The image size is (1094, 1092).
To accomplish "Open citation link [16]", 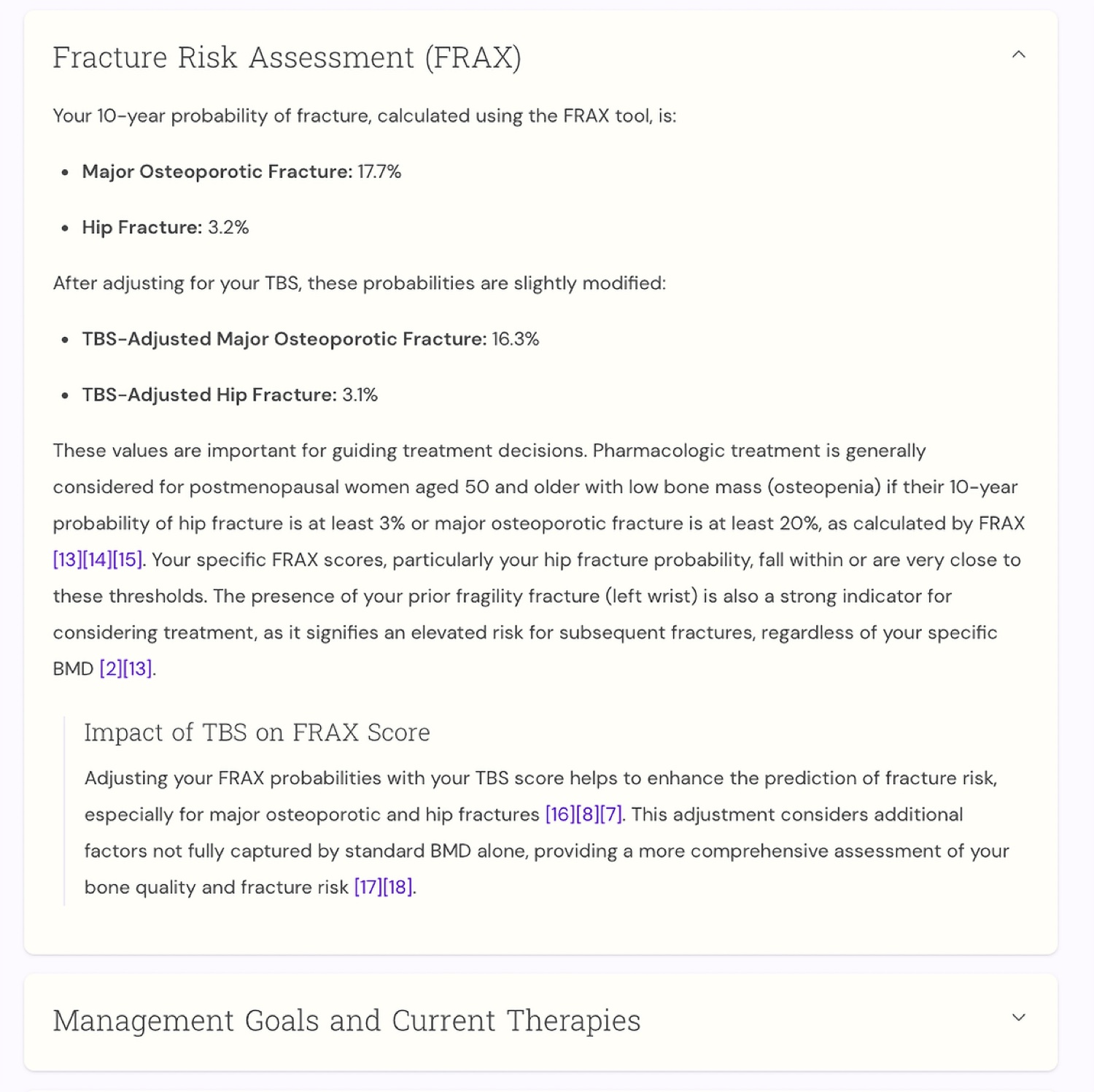I will coord(559,815).
